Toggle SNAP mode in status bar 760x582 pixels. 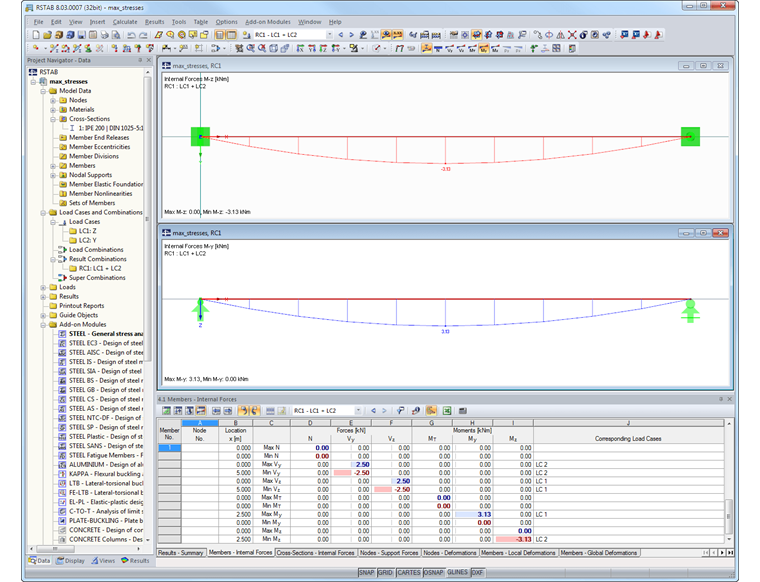pyautogui.click(x=367, y=573)
